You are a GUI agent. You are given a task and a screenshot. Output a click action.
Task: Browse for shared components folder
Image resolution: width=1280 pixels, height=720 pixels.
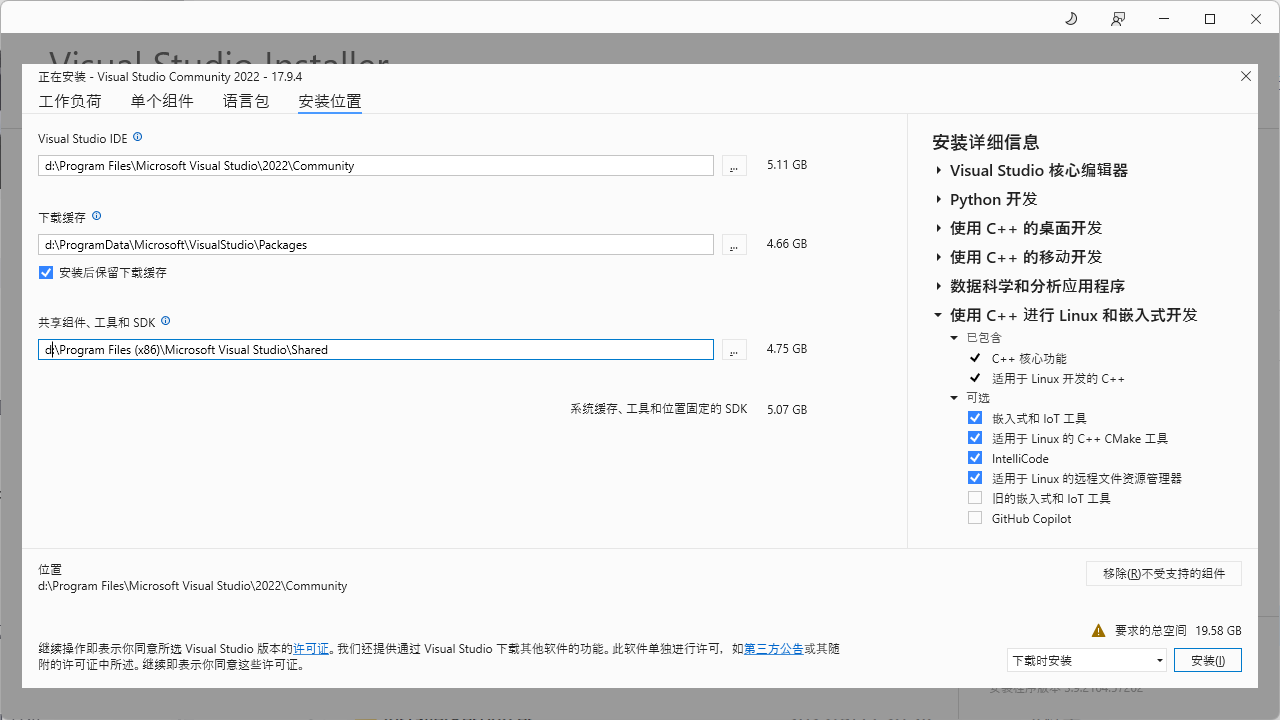(x=734, y=350)
